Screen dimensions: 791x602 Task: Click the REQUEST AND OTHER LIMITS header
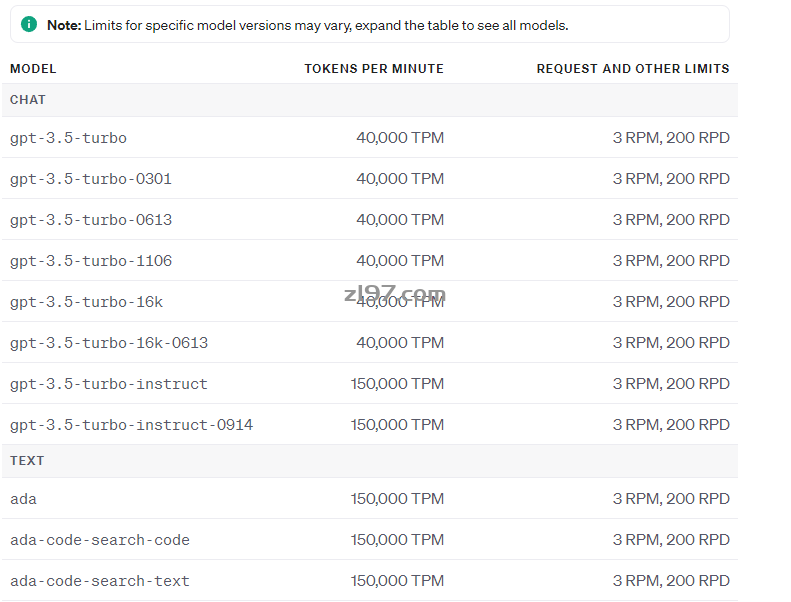632,69
